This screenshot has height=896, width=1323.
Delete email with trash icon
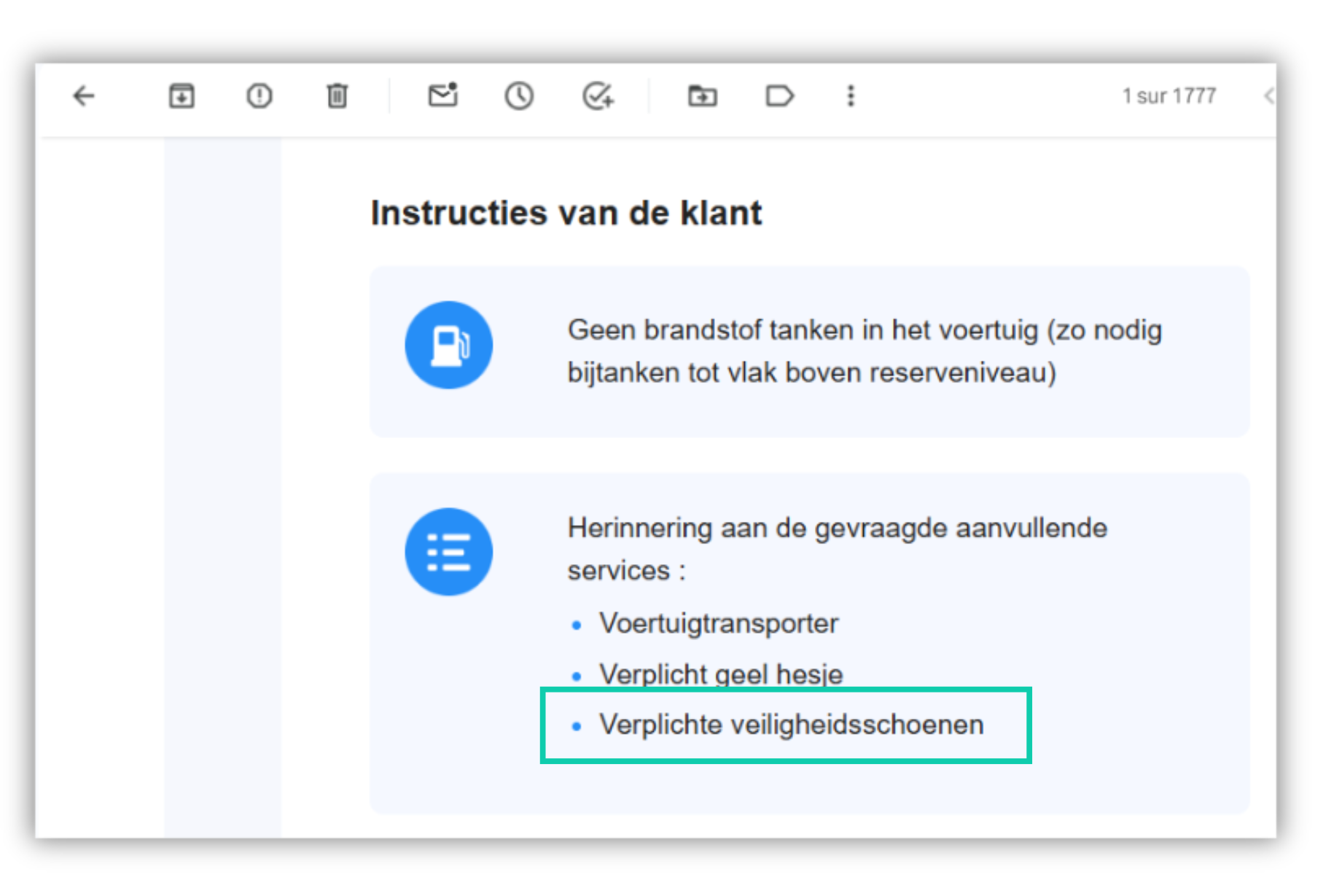tap(337, 96)
